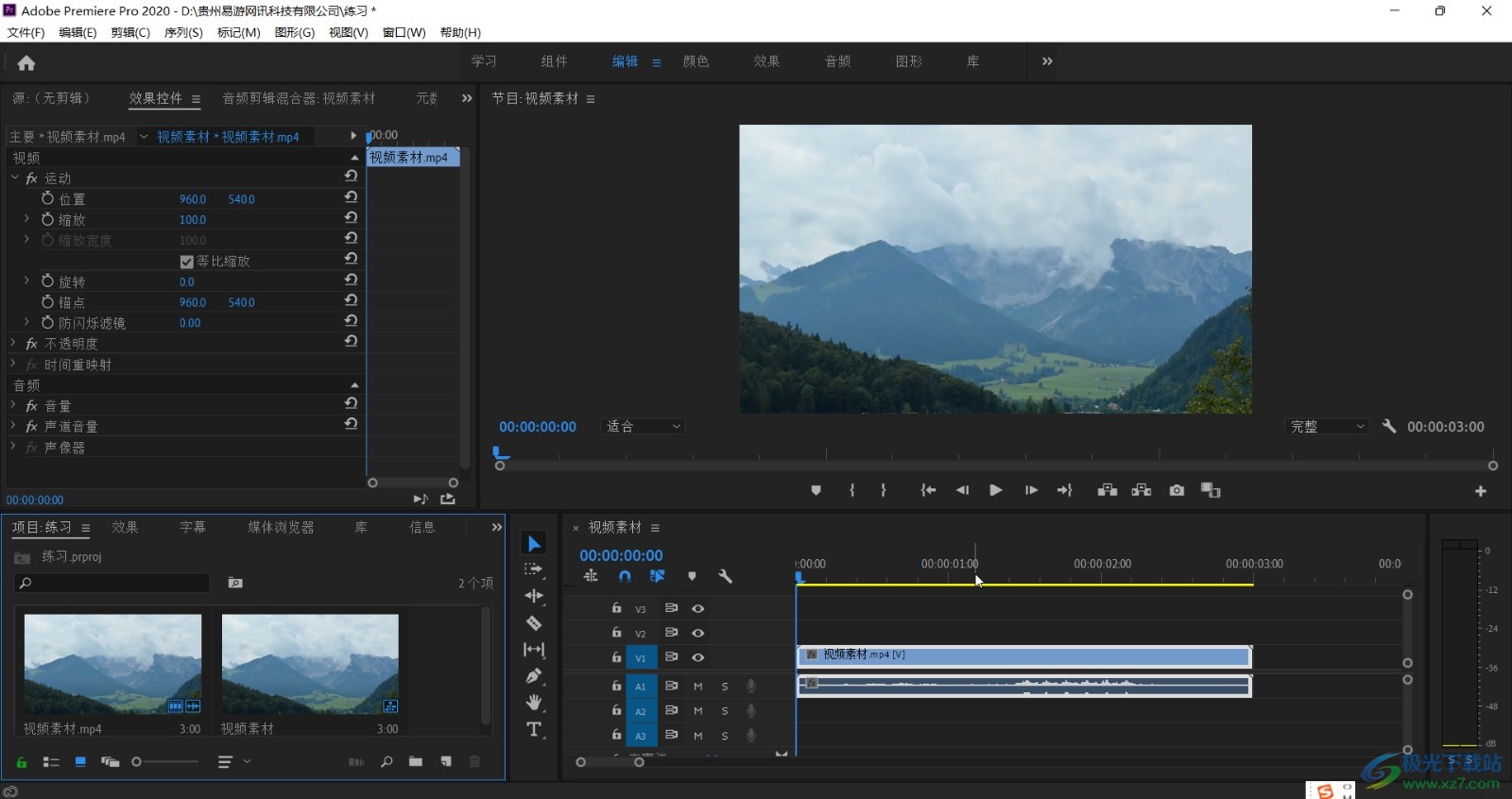Switch to 效果 workspace tab
This screenshot has width=1512, height=799.
pos(766,61)
